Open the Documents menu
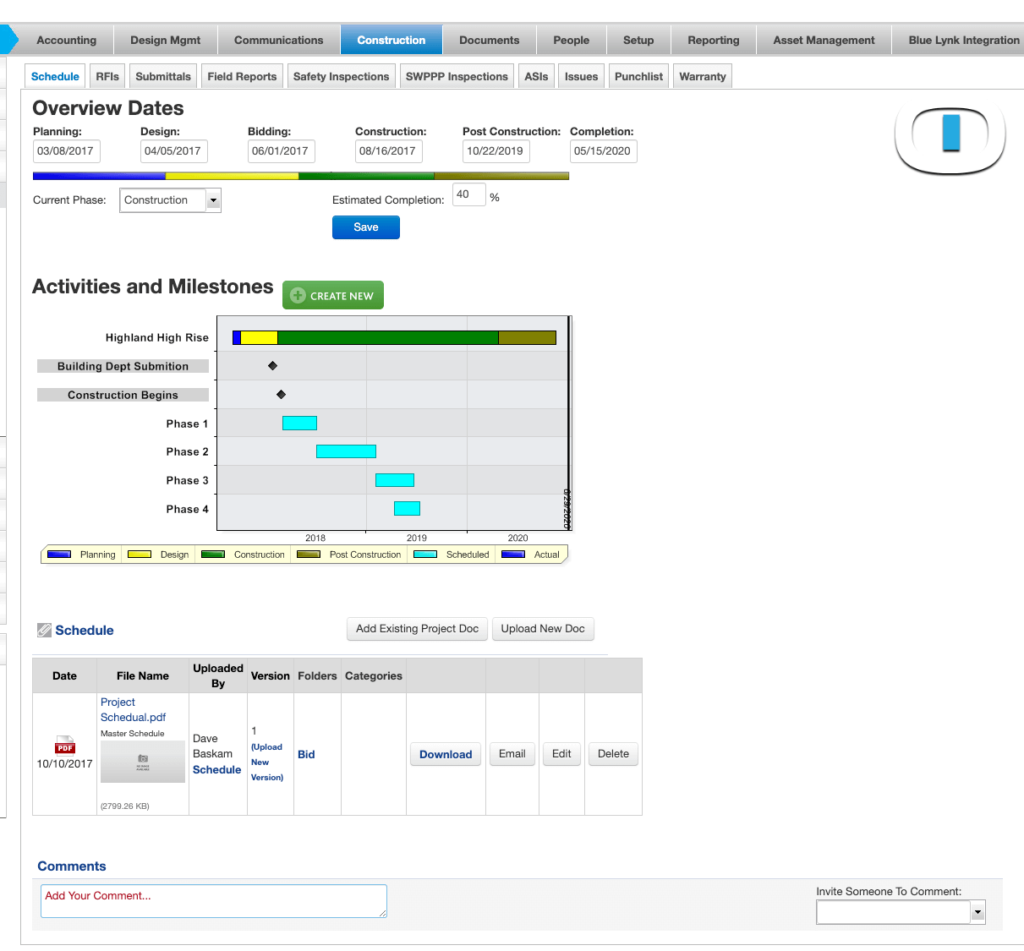 489,40
